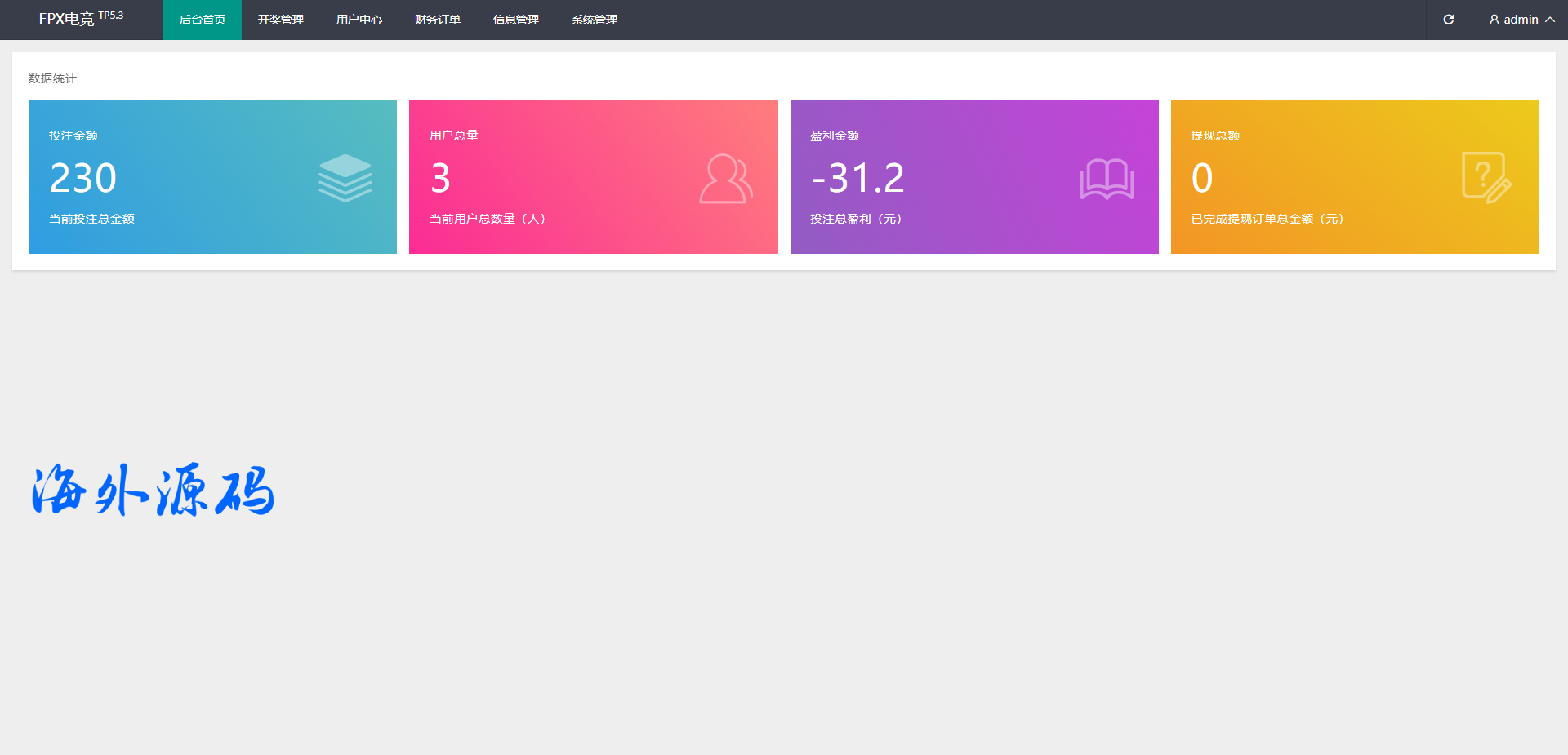This screenshot has width=1568, height=755.
Task: Click the betting amount value 230
Action: (x=83, y=178)
